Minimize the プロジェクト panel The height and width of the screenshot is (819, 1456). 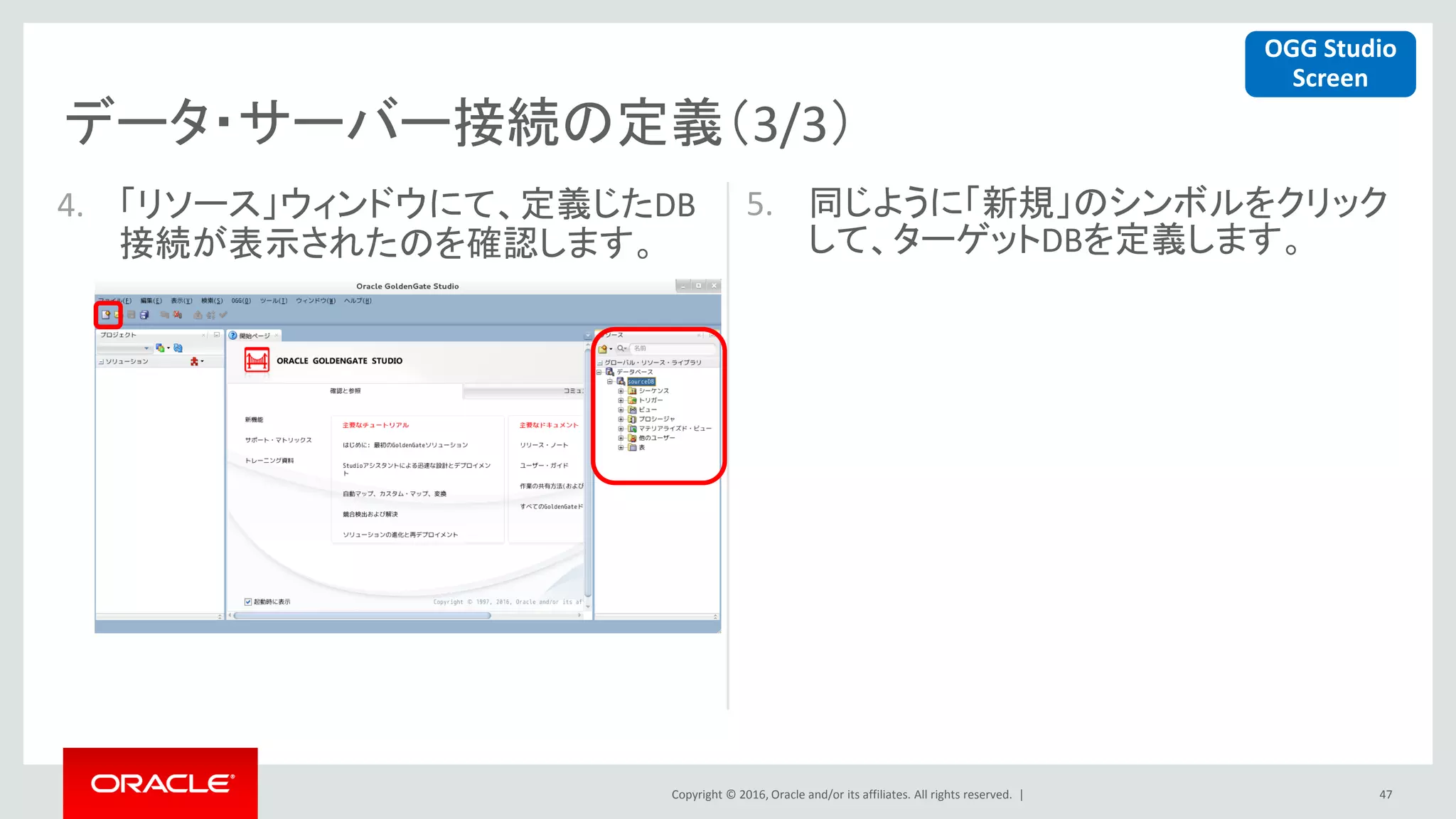tap(217, 334)
